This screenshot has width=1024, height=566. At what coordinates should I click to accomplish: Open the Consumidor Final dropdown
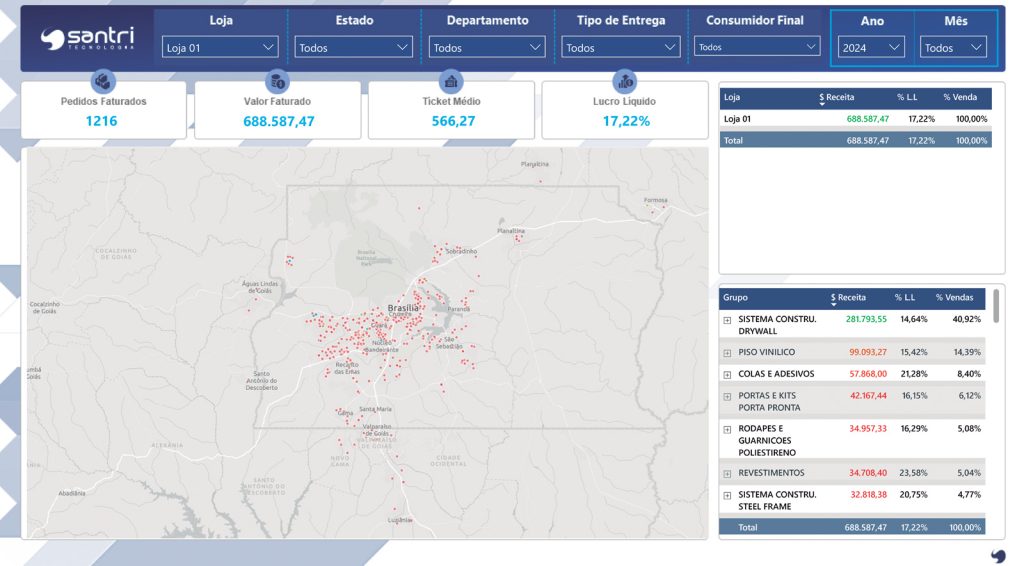(x=757, y=47)
